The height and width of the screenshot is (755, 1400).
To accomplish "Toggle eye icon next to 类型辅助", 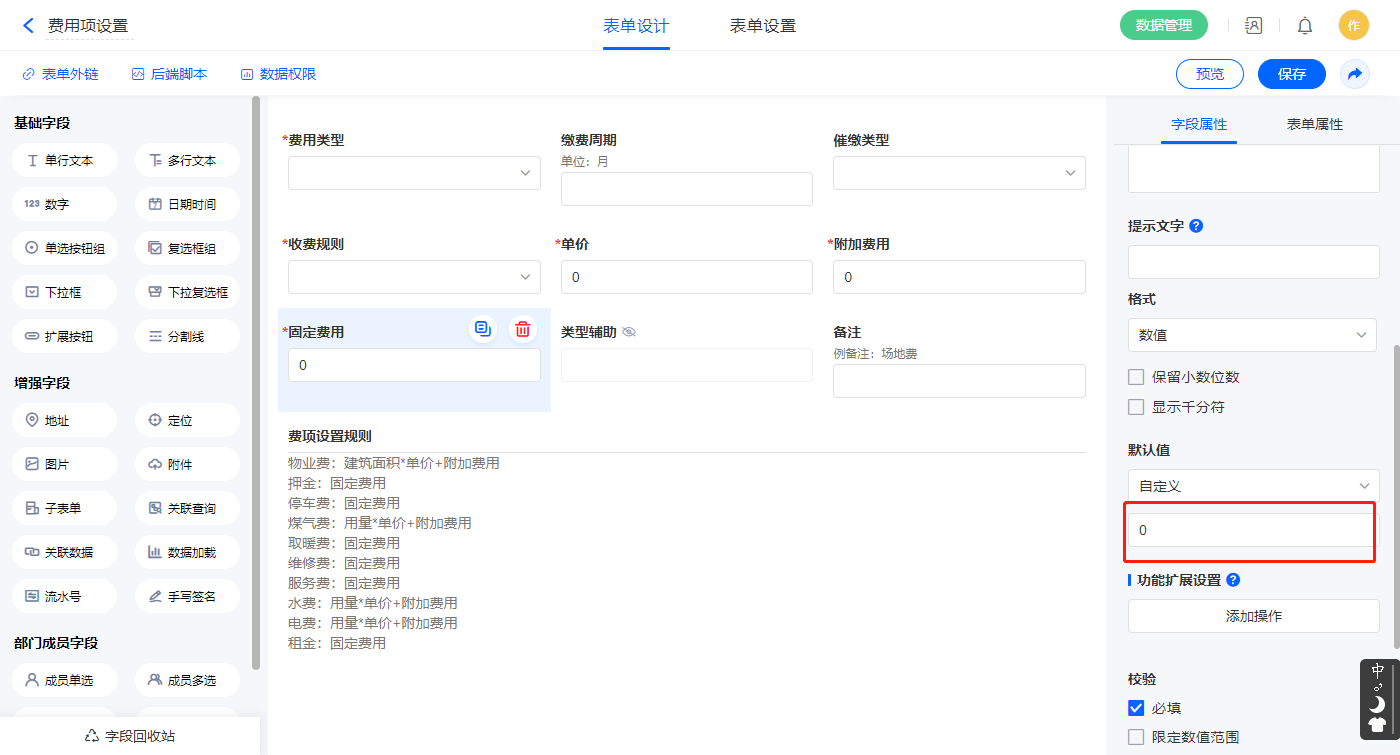I will point(629,332).
